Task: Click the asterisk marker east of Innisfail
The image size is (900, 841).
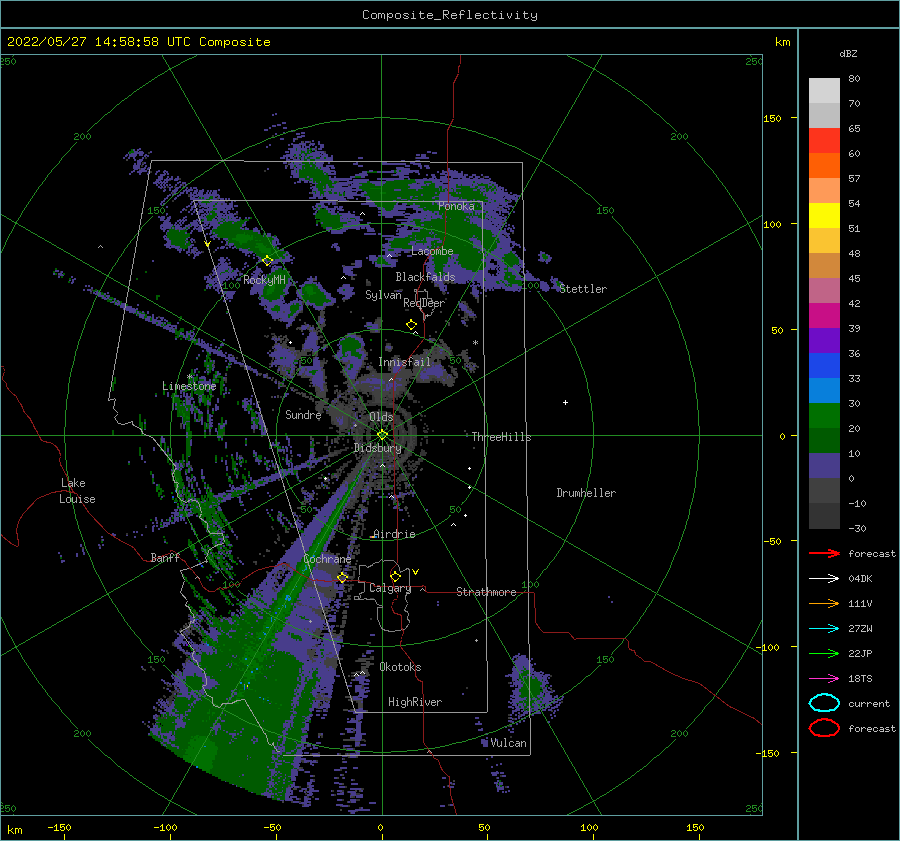Action: 475,343
